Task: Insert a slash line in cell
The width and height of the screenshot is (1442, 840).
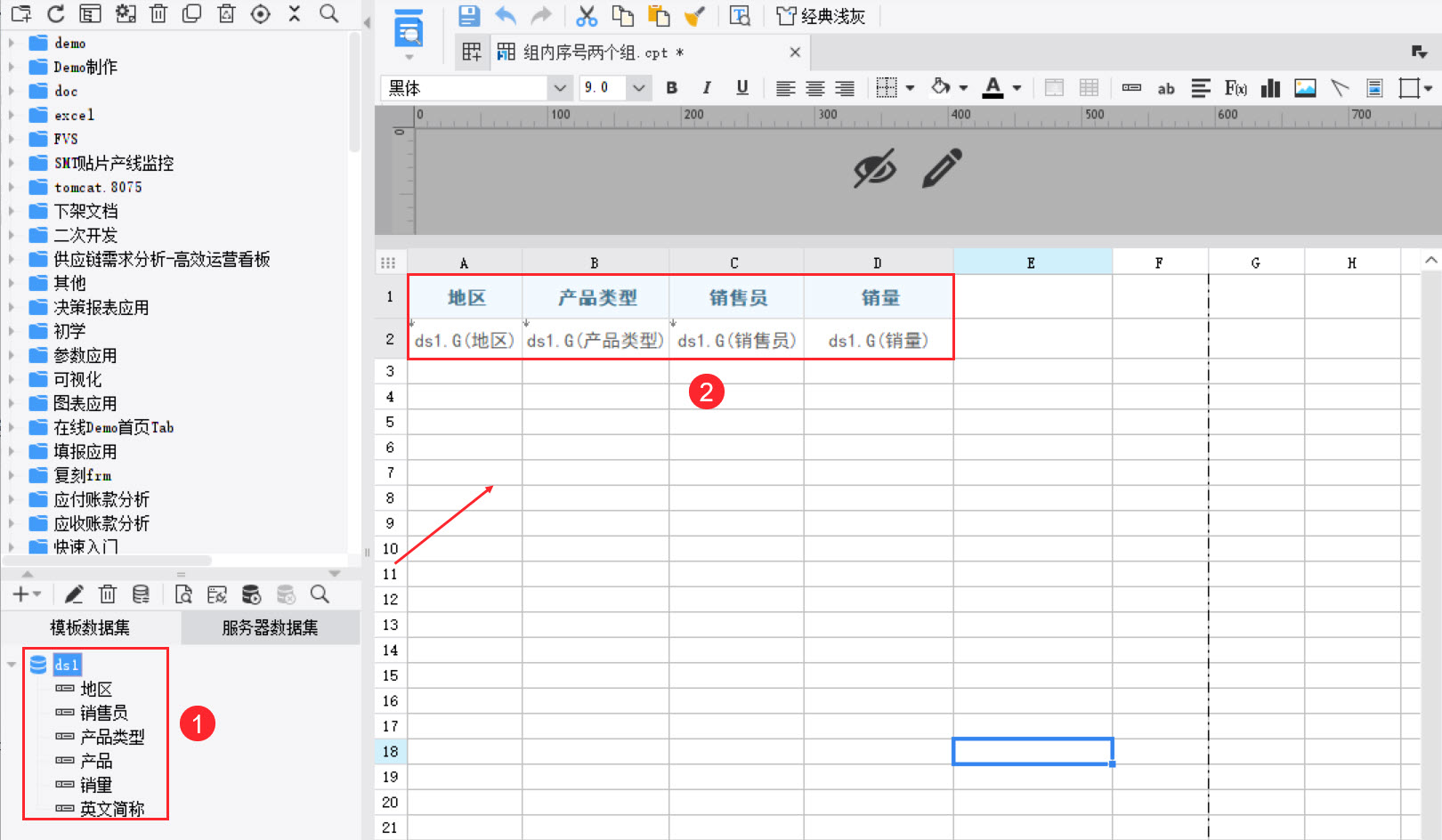Action: [x=1340, y=88]
